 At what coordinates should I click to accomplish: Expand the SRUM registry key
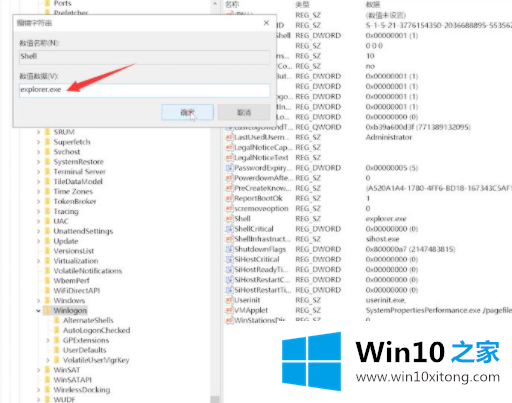click(38, 132)
